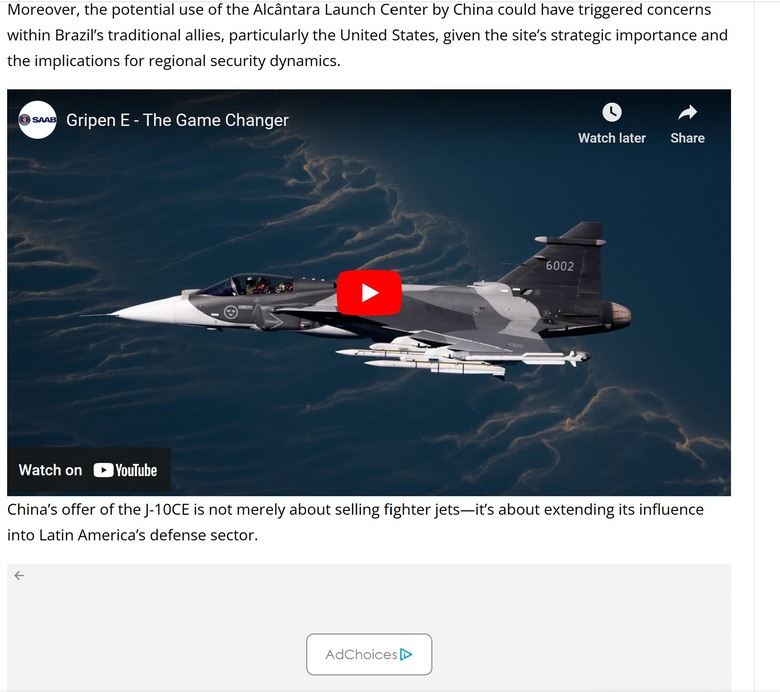Click the jet's tail number 6002
Image resolution: width=780 pixels, height=692 pixels.
pos(560,266)
